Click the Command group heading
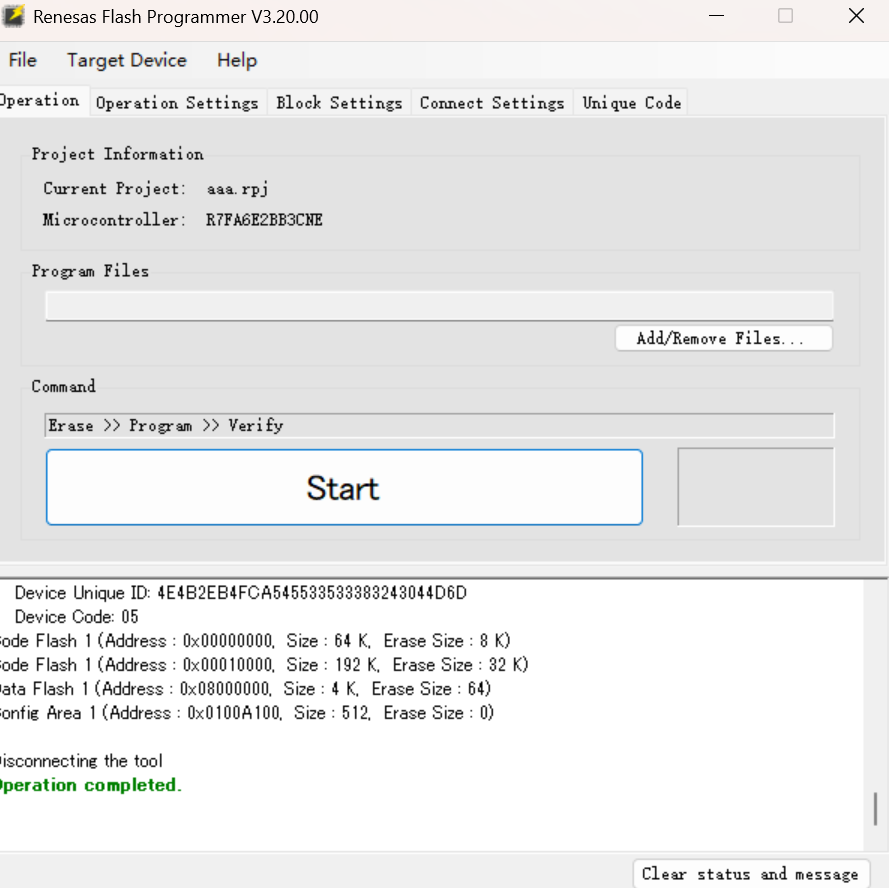This screenshot has width=889, height=888. click(64, 387)
